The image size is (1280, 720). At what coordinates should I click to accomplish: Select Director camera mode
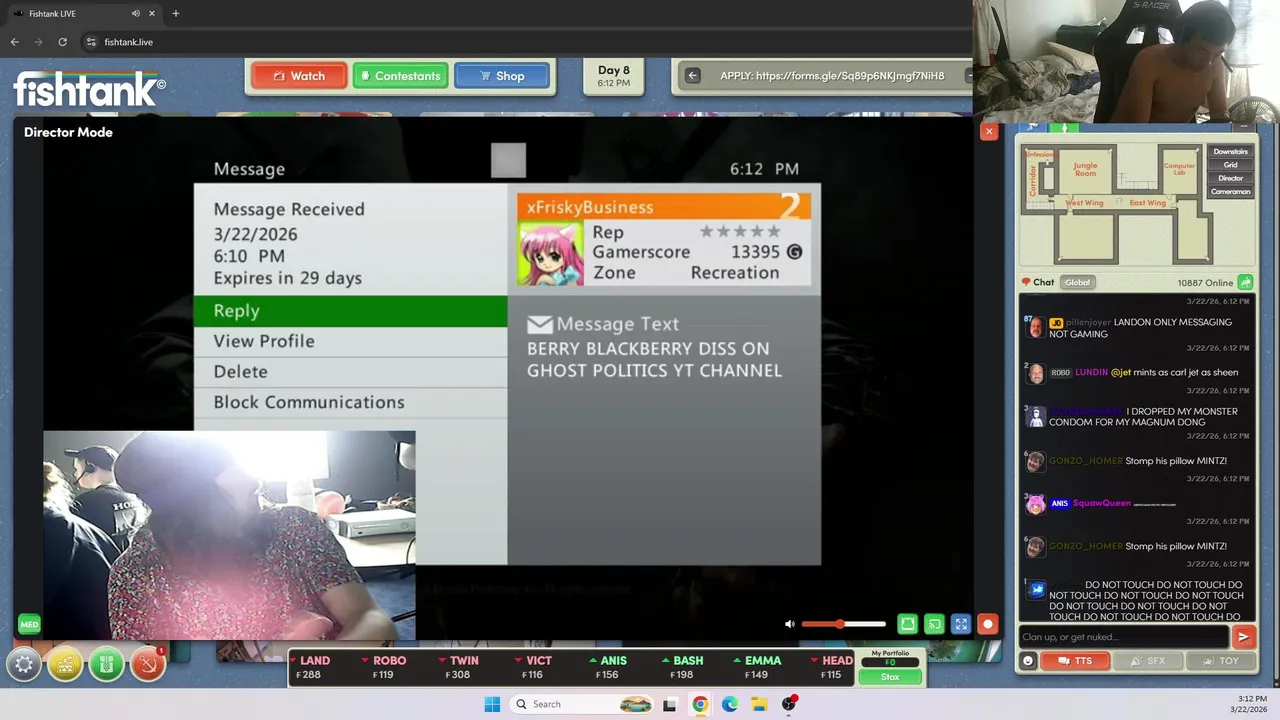click(x=1230, y=178)
